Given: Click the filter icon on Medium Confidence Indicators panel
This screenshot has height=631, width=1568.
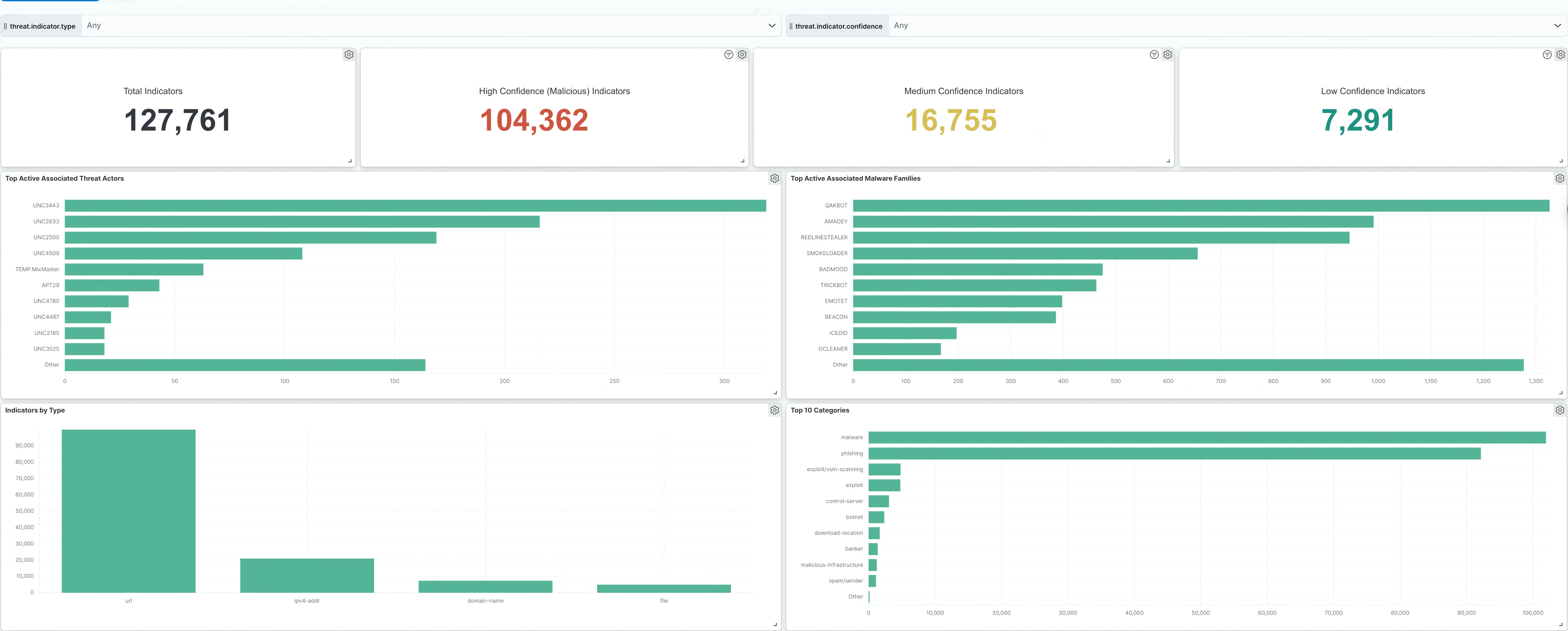Looking at the screenshot, I should [x=1154, y=54].
